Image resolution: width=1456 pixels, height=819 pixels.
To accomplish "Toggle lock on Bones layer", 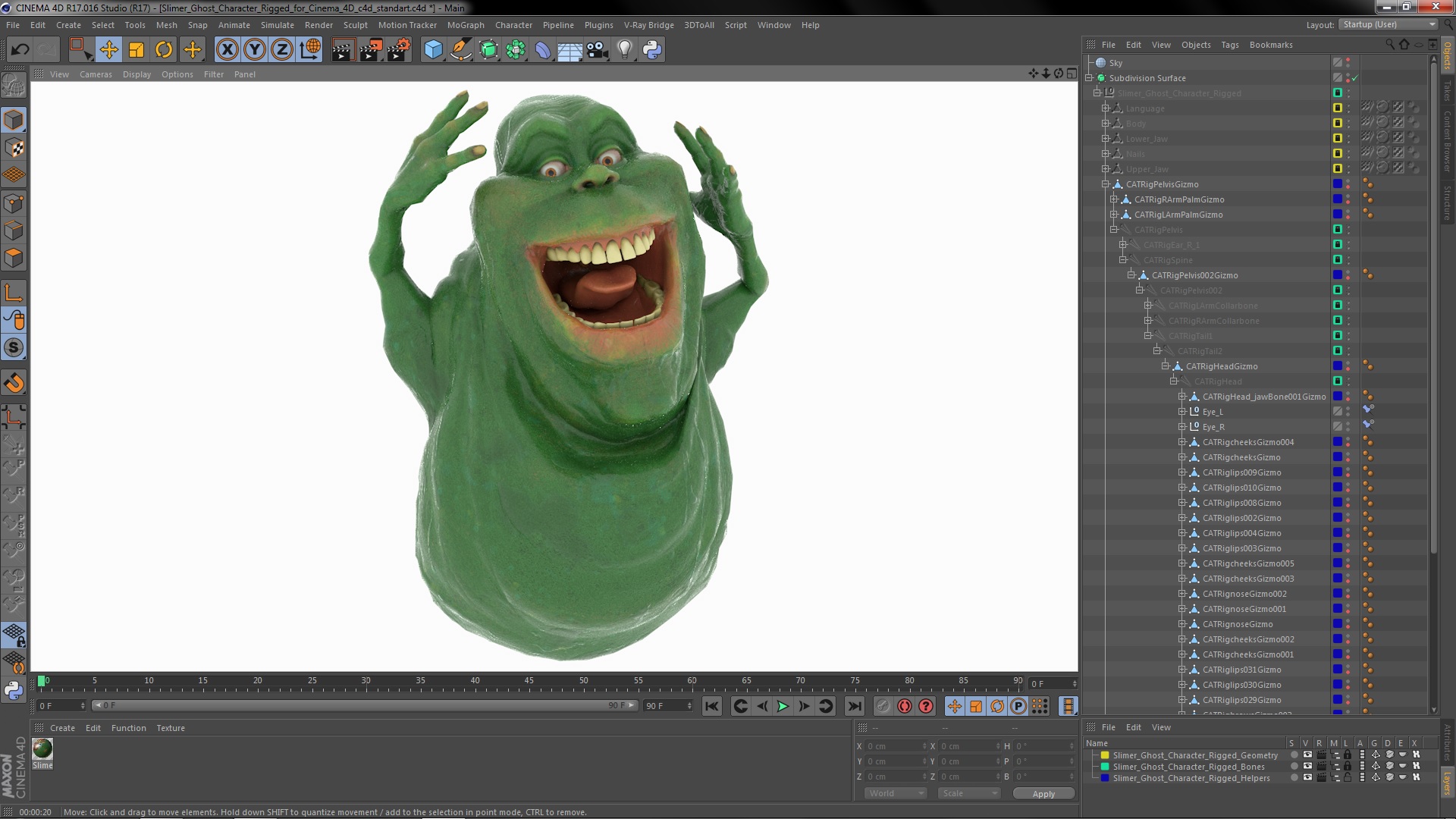I will [1347, 767].
